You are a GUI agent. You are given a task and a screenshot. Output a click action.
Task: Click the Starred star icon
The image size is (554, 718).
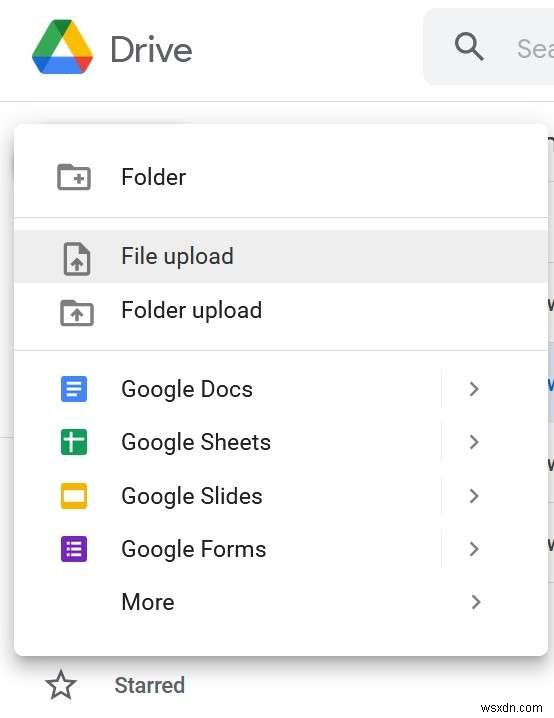(x=61, y=685)
